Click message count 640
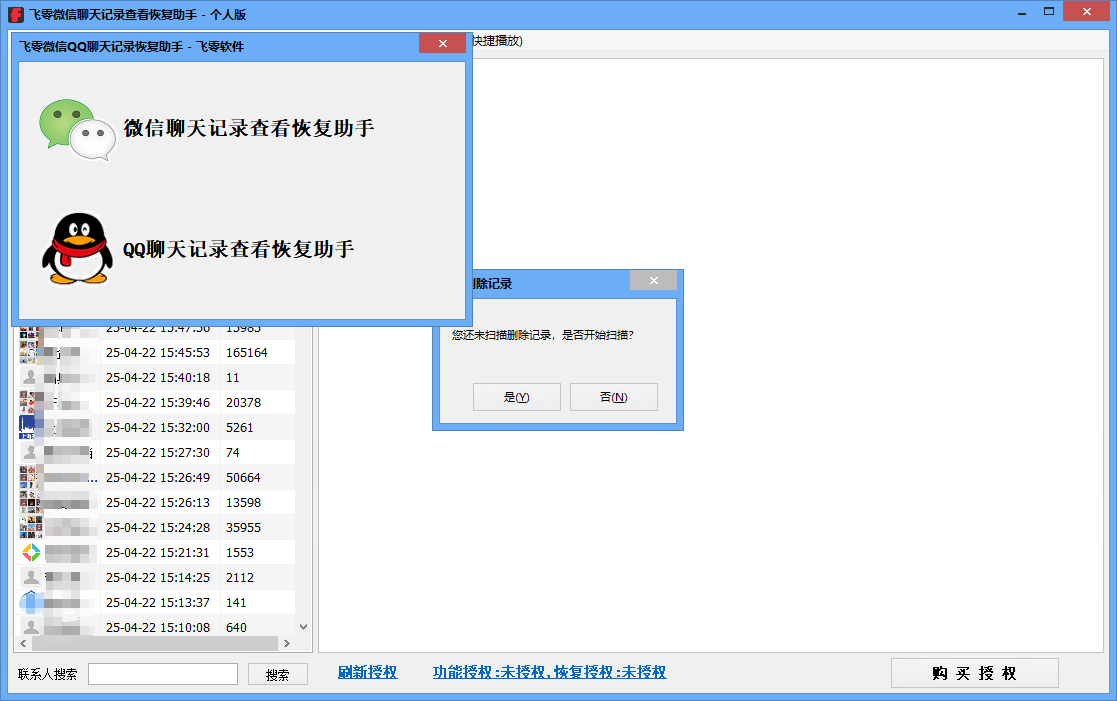 coord(237,627)
